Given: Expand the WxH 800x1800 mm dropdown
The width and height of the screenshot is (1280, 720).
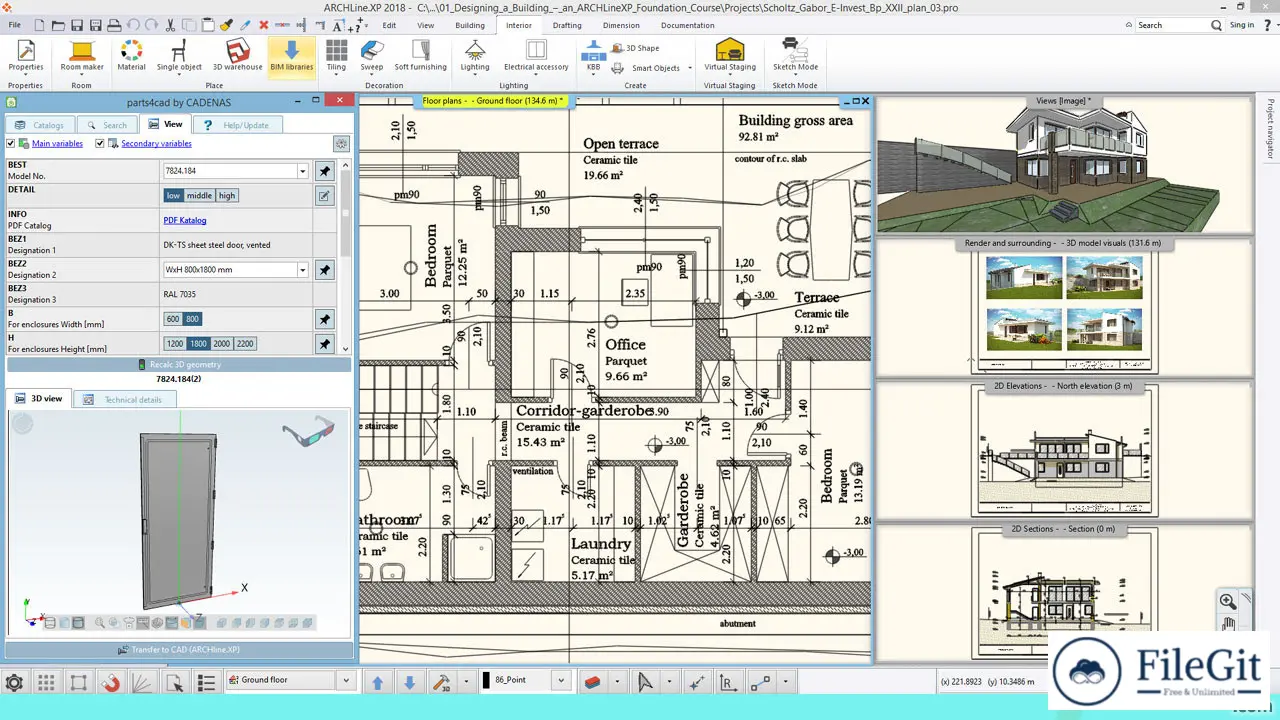Looking at the screenshot, I should point(303,270).
